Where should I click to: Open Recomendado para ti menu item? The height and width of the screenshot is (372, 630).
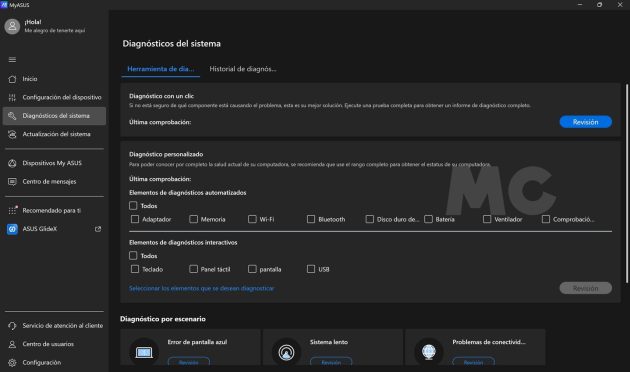pyautogui.click(x=54, y=211)
